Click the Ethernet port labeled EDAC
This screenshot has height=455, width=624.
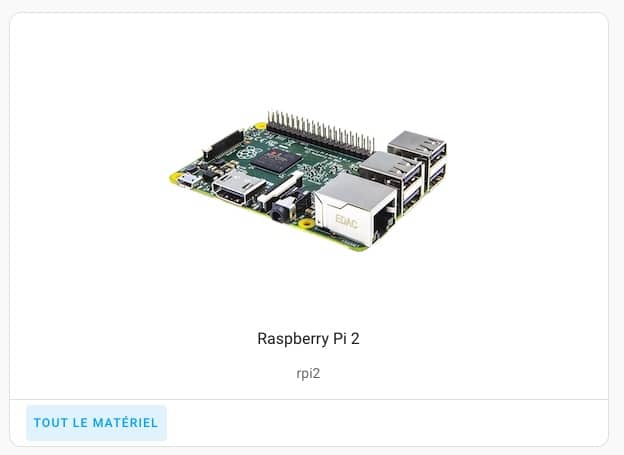[355, 210]
